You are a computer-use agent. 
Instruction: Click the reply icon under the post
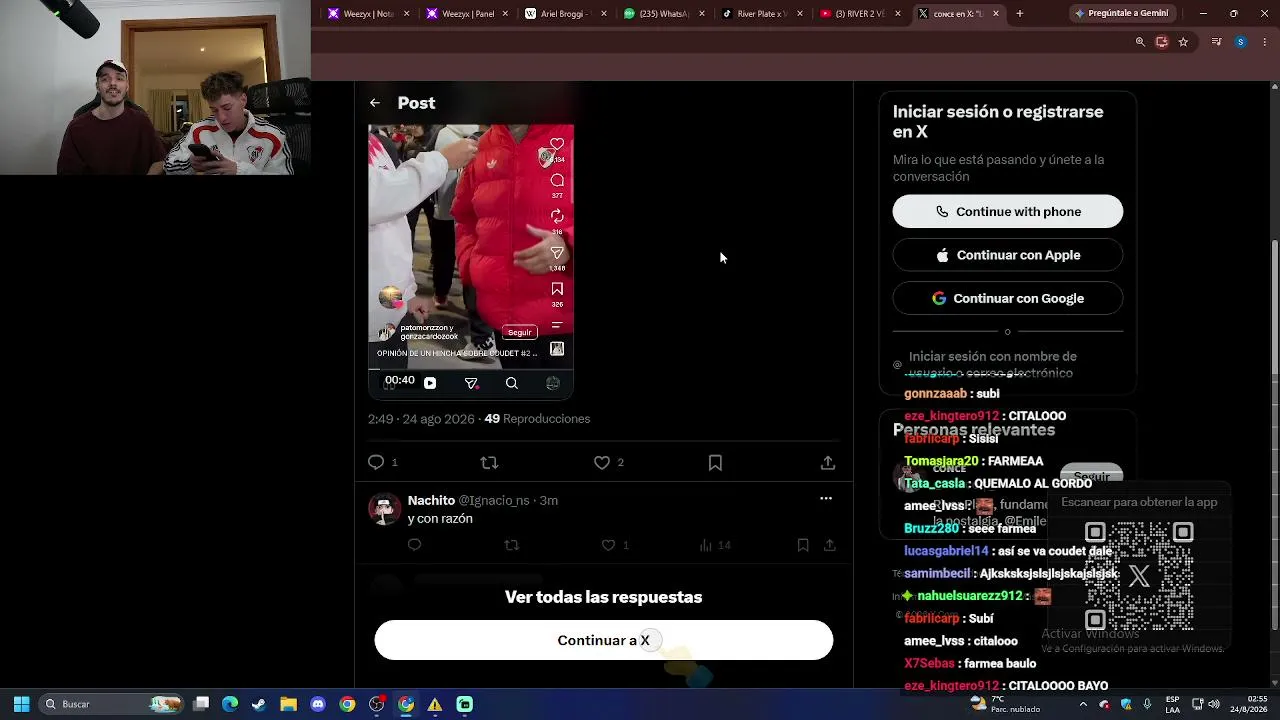pos(376,462)
